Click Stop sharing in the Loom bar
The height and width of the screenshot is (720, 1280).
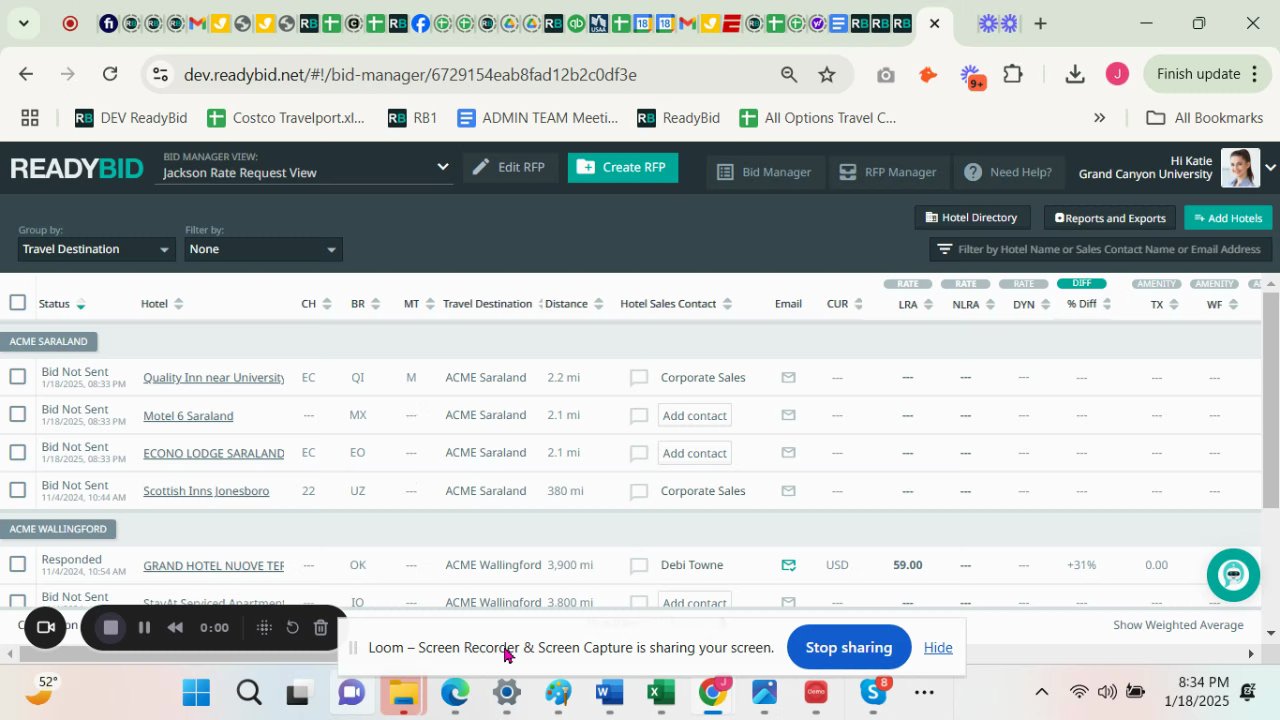[x=848, y=647]
